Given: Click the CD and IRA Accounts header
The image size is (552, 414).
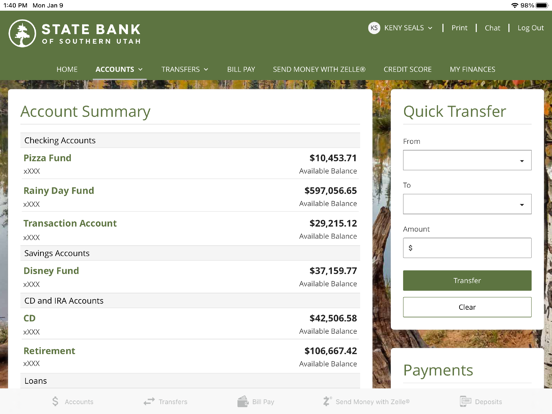Looking at the screenshot, I should point(190,301).
